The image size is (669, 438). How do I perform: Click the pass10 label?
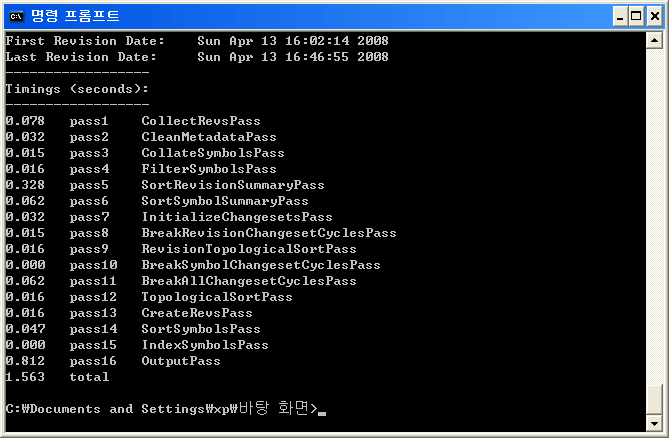[93, 265]
